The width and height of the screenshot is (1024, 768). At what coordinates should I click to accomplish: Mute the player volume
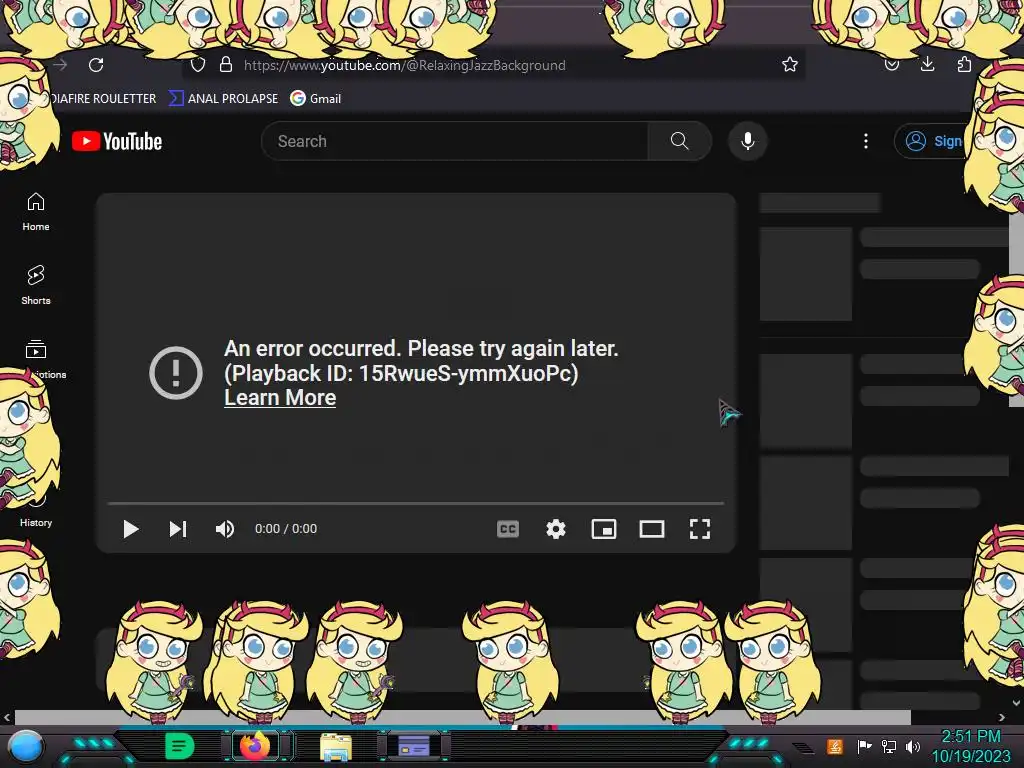pyautogui.click(x=225, y=529)
